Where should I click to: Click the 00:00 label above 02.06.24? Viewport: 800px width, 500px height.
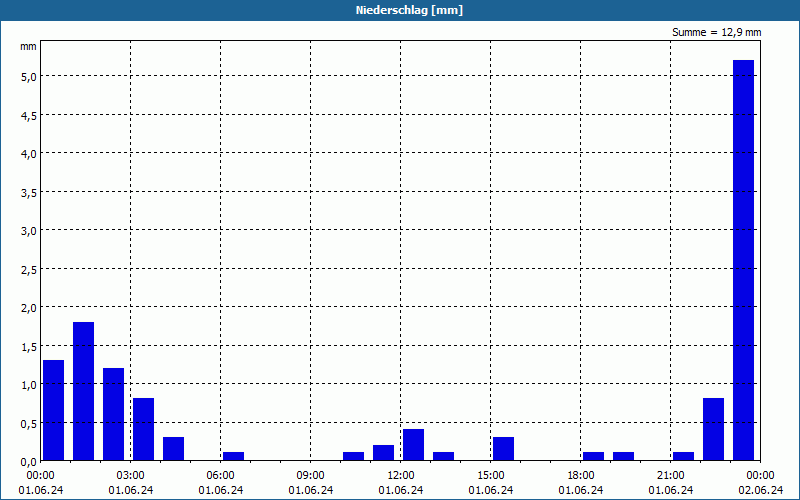[760, 476]
